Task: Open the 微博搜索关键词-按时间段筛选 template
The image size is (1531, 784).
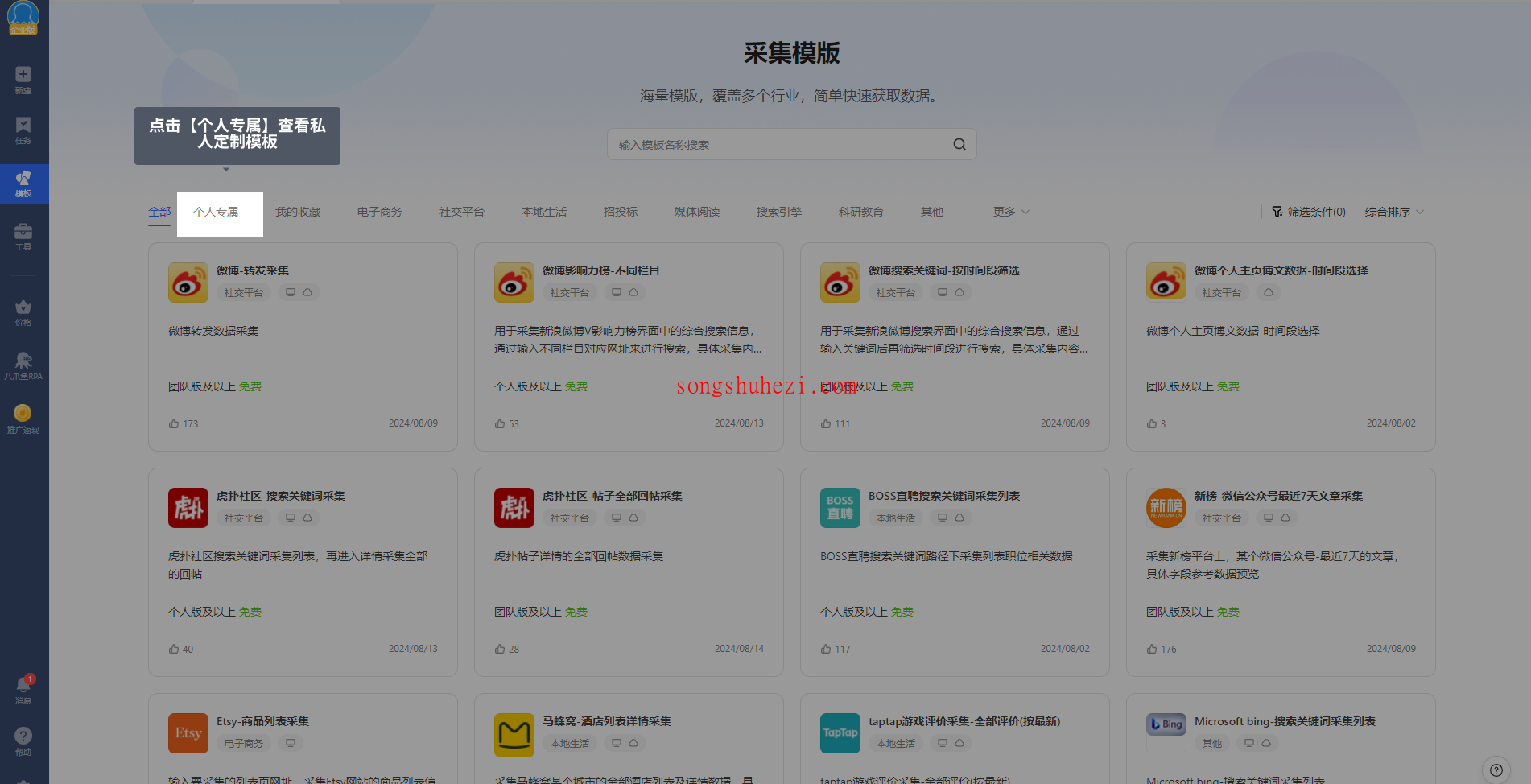Action: point(943,270)
